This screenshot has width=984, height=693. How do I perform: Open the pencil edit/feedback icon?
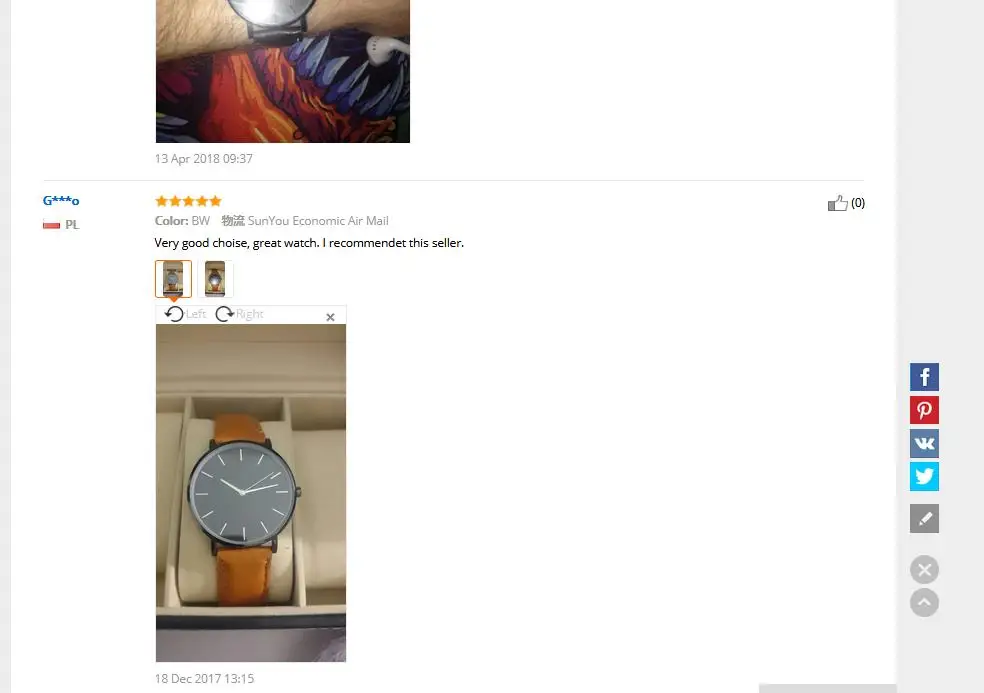click(924, 518)
